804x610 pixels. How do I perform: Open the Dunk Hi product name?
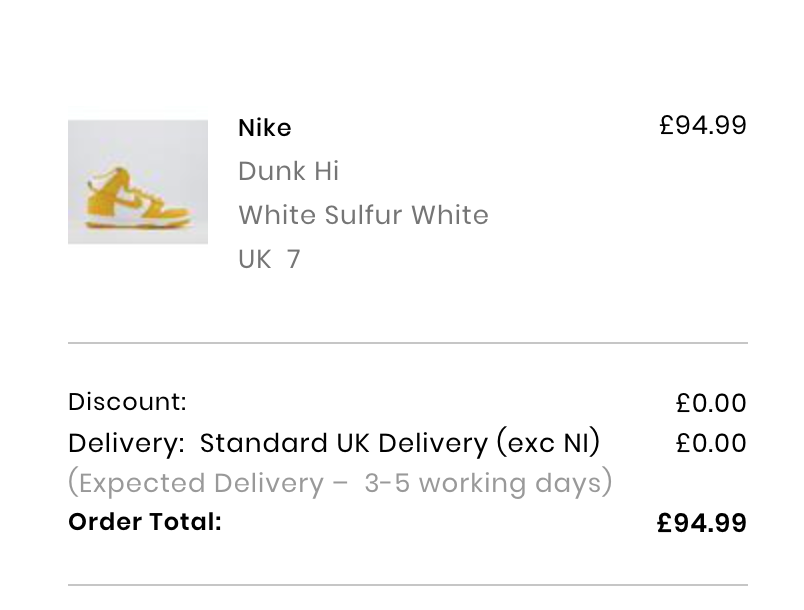point(289,171)
